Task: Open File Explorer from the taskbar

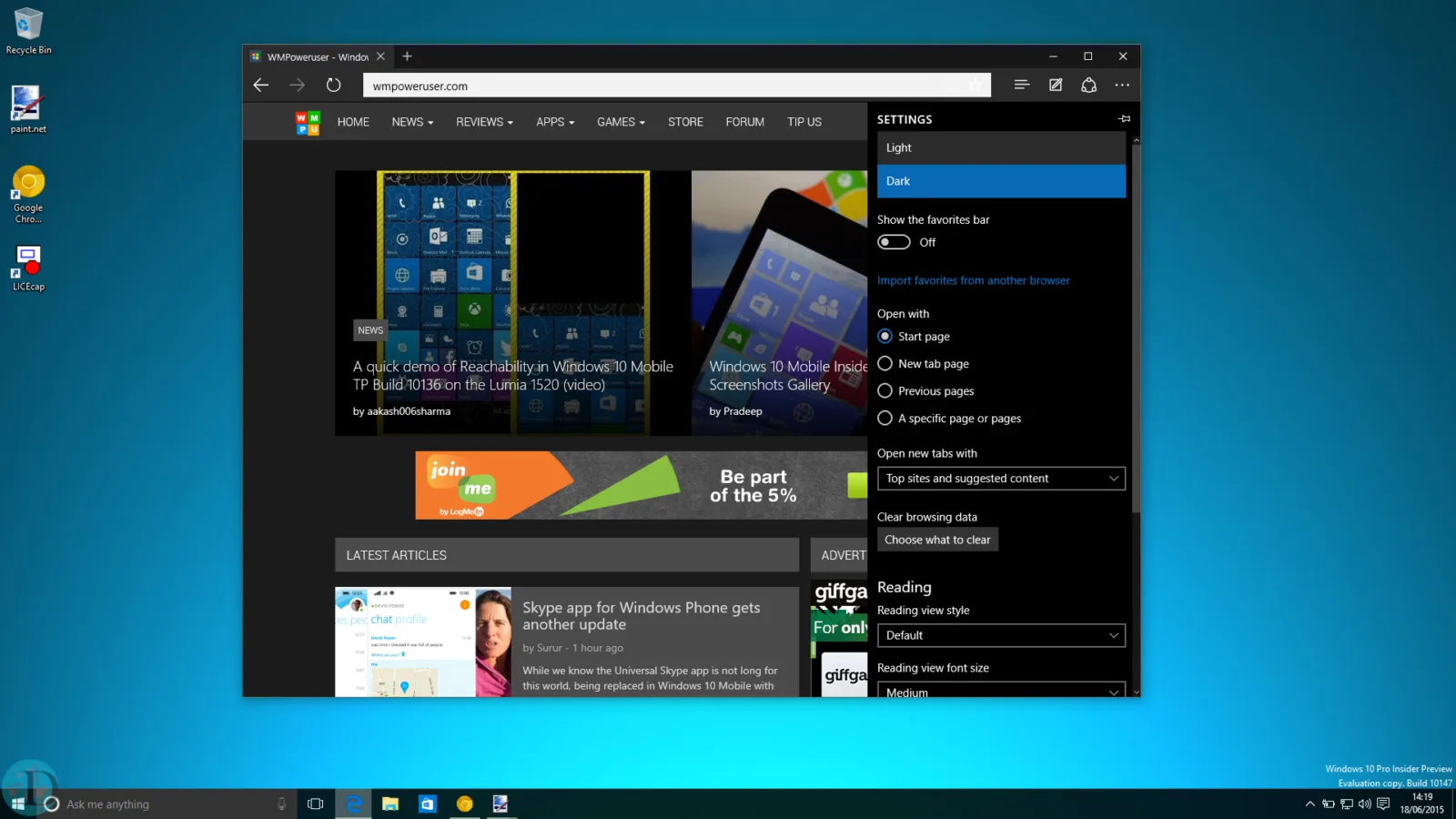Action: [390, 804]
